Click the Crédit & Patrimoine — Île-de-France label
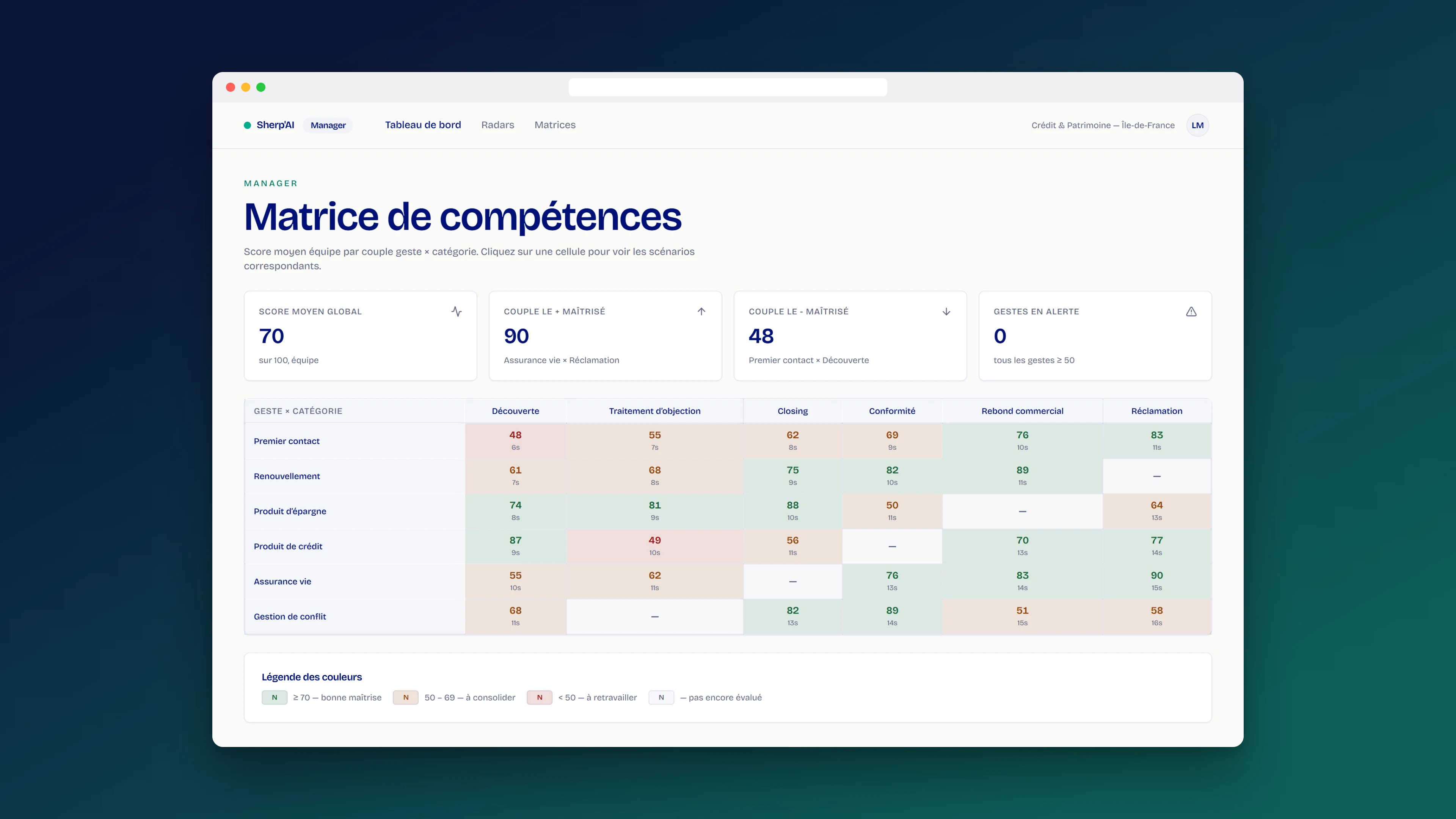 tap(1103, 125)
